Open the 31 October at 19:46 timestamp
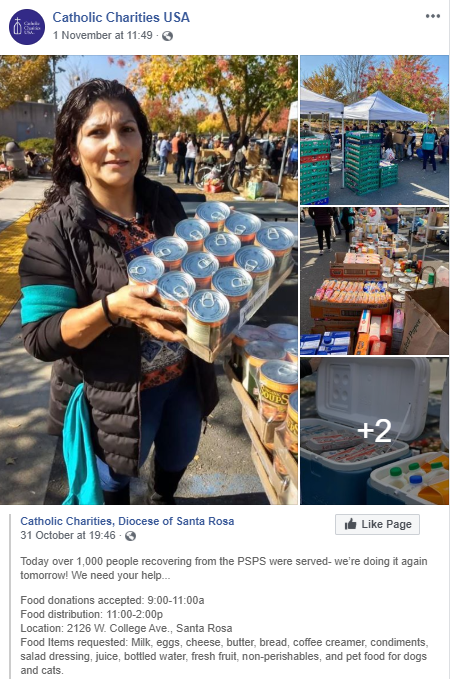This screenshot has width=450, height=679. tap(68, 535)
